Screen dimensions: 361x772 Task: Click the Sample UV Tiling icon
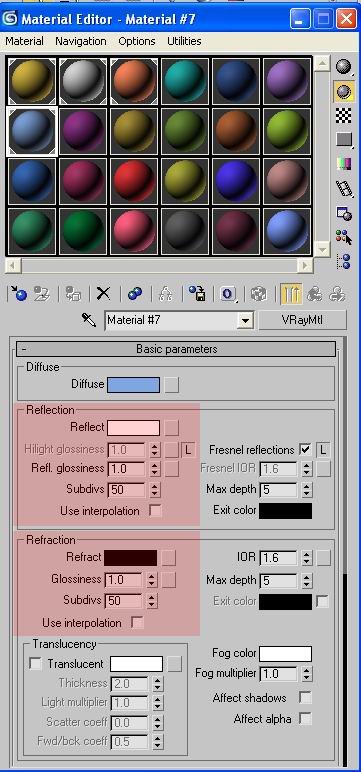click(x=344, y=139)
